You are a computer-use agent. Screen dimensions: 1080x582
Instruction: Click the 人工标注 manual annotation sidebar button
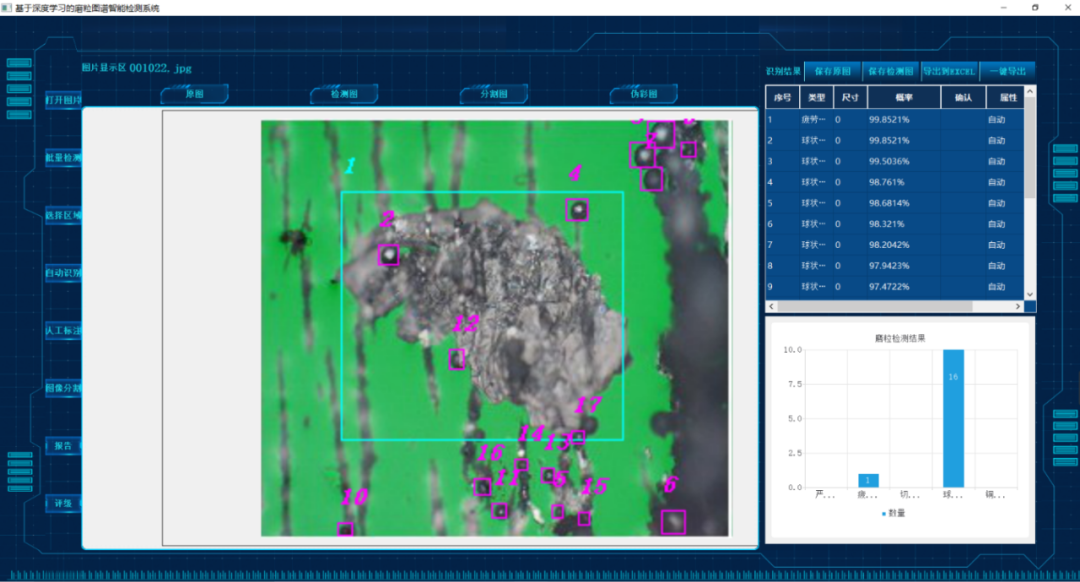[x=63, y=330]
